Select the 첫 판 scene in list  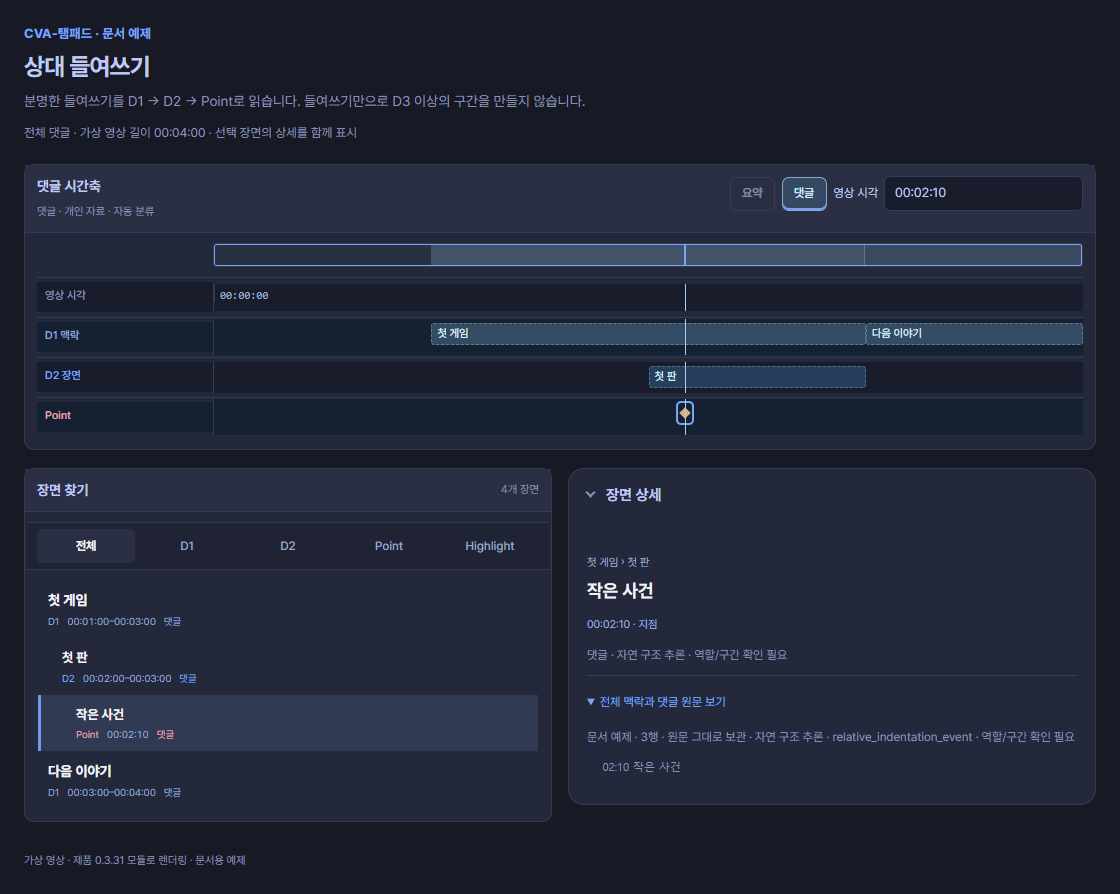click(x=288, y=666)
